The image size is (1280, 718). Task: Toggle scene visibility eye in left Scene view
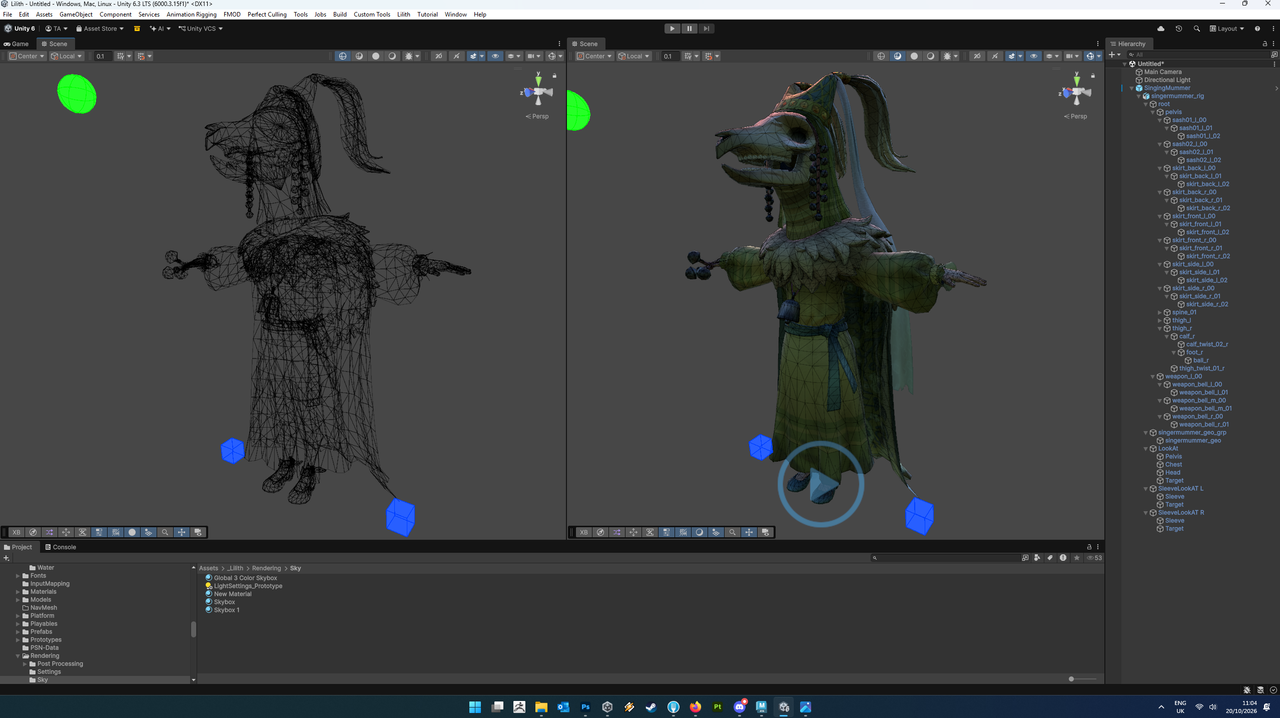pyautogui.click(x=495, y=56)
